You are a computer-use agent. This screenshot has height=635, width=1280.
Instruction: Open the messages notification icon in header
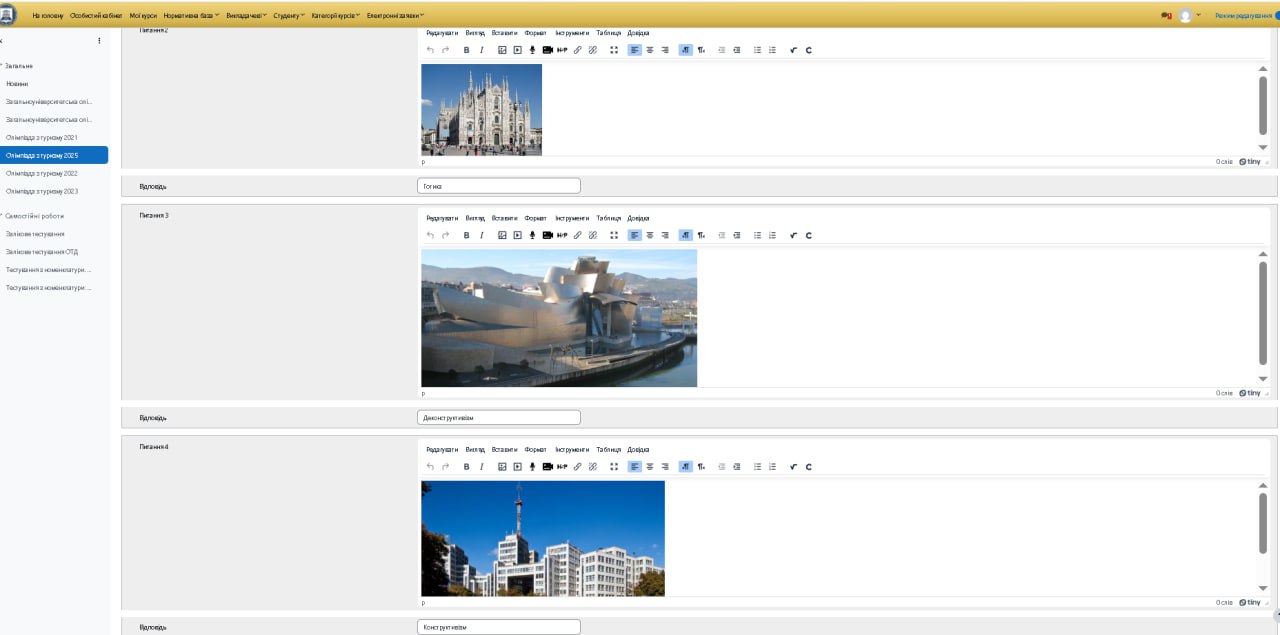1165,16
